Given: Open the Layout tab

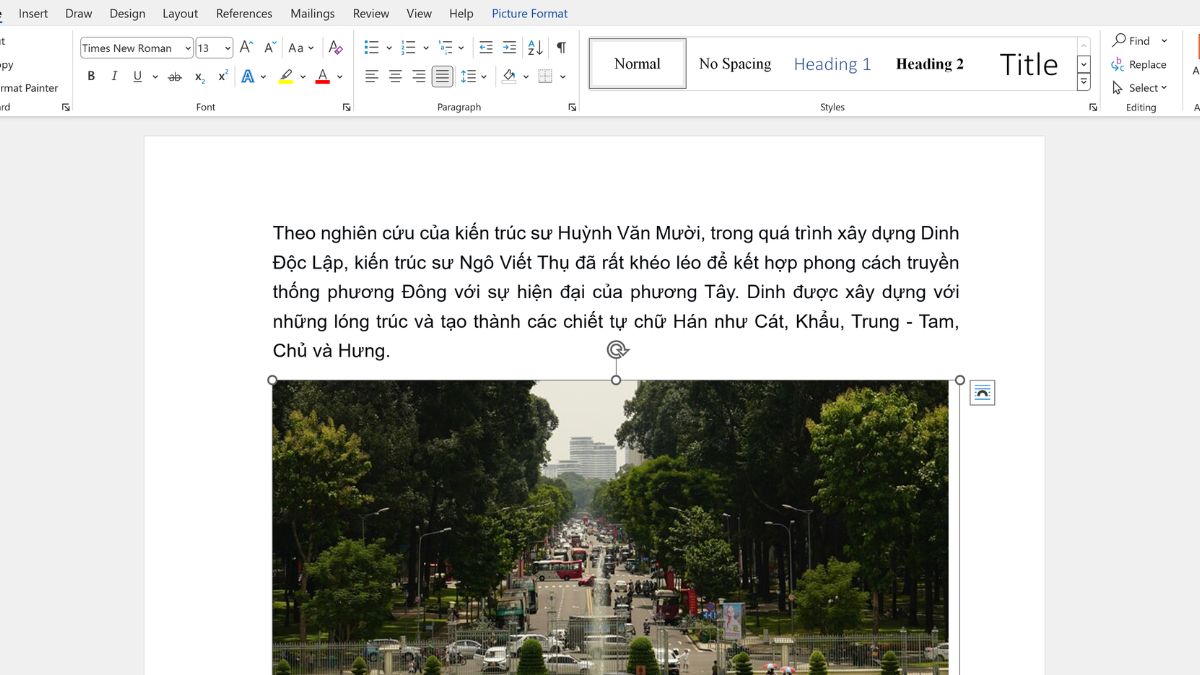Looking at the screenshot, I should [180, 14].
